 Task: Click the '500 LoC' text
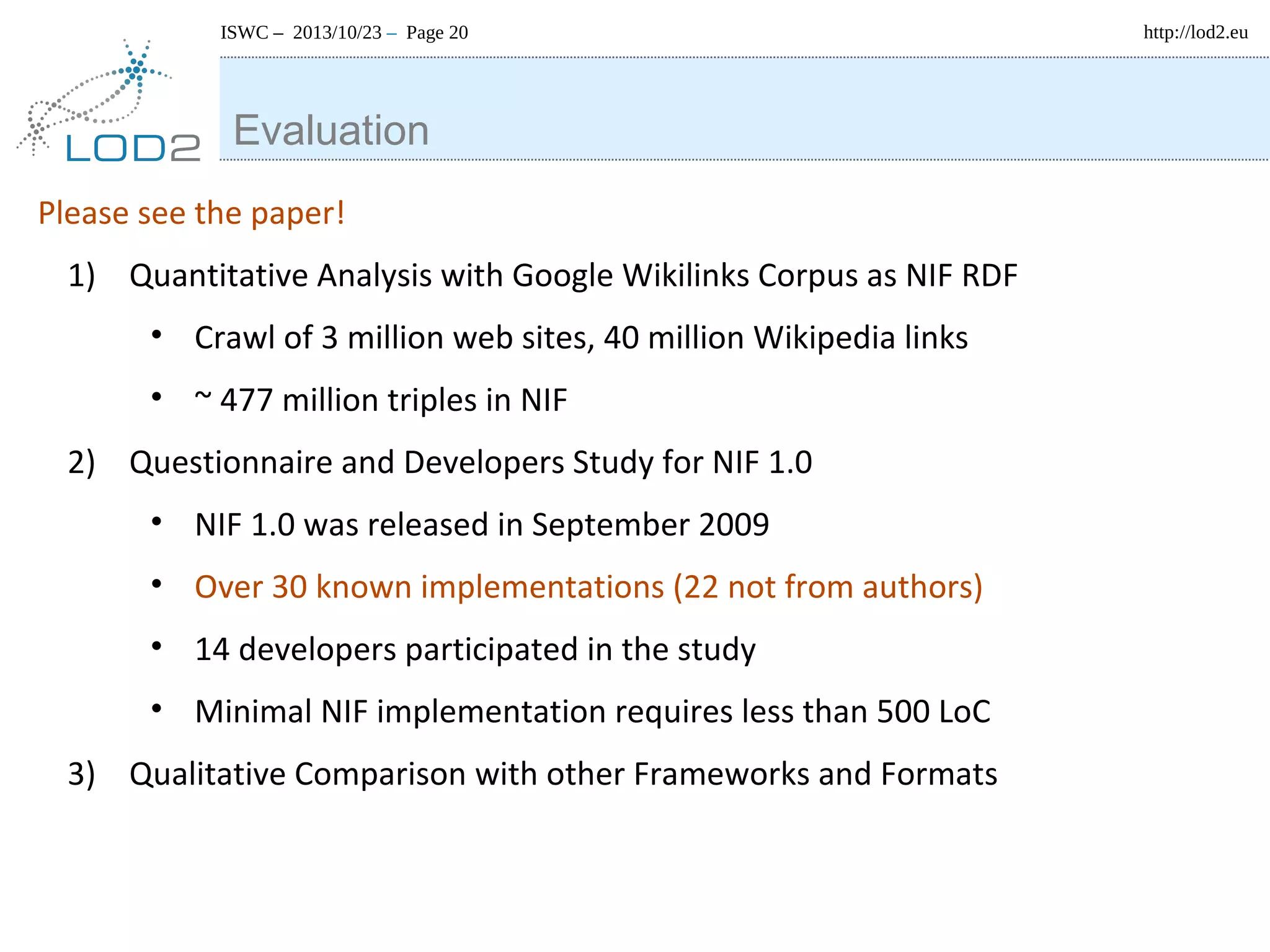pos(933,712)
